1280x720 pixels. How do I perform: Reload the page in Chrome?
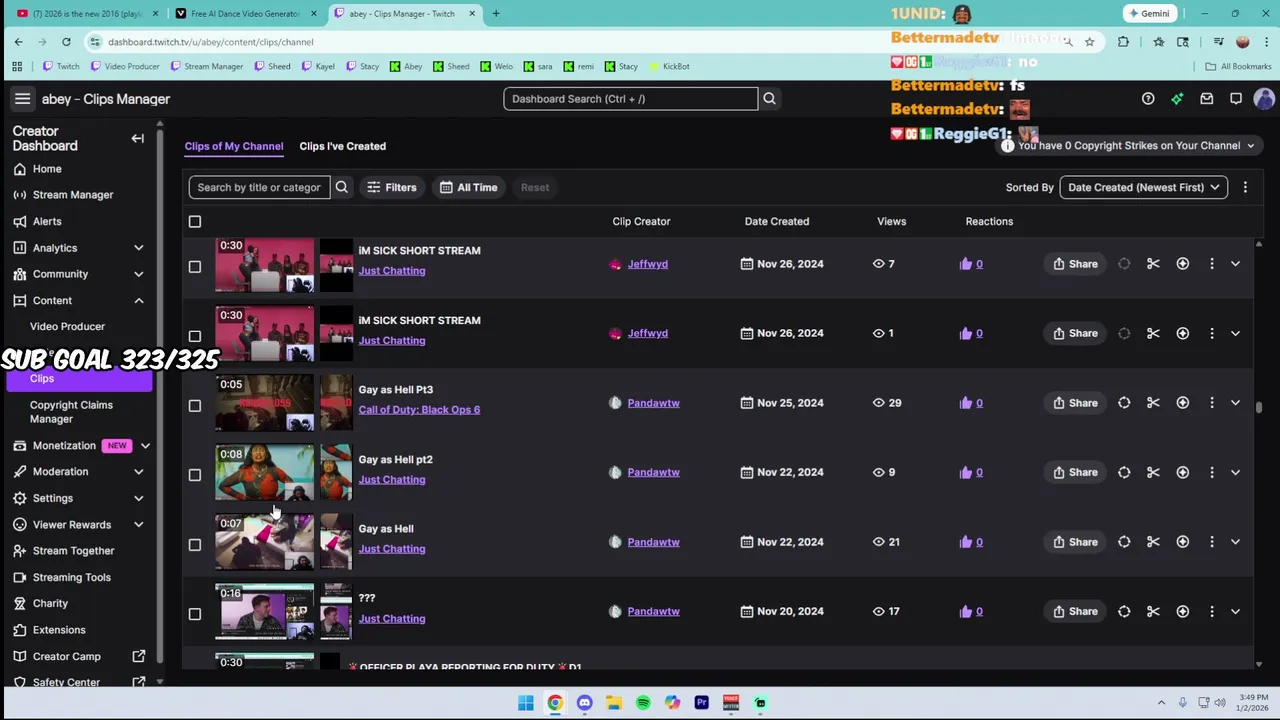tap(66, 42)
